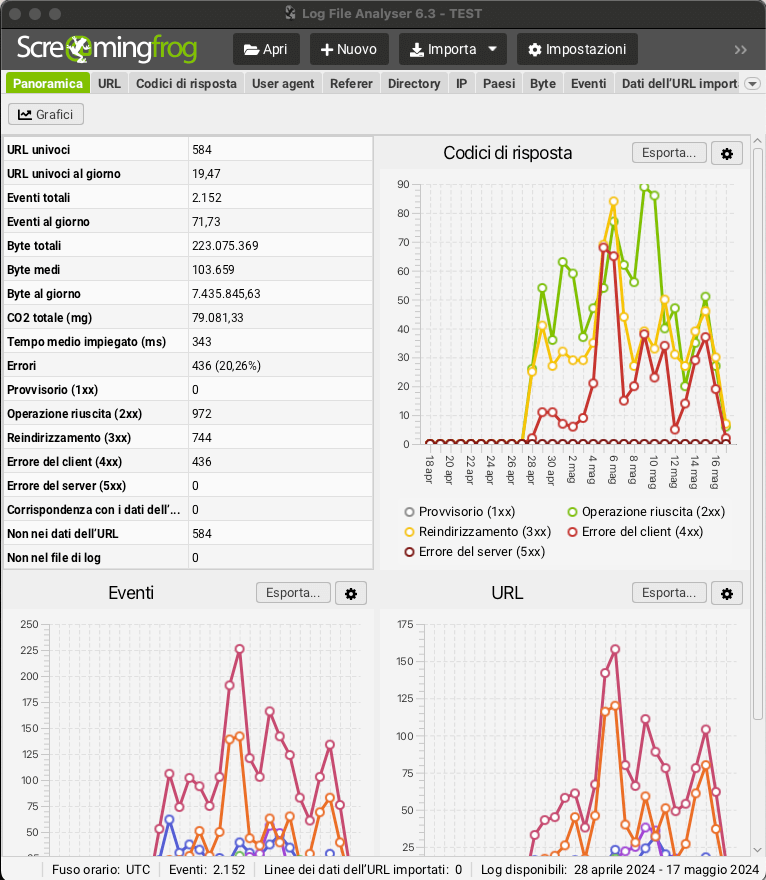Expand toolbar overflow chevrons
Screen dimensions: 766x880
[741, 50]
